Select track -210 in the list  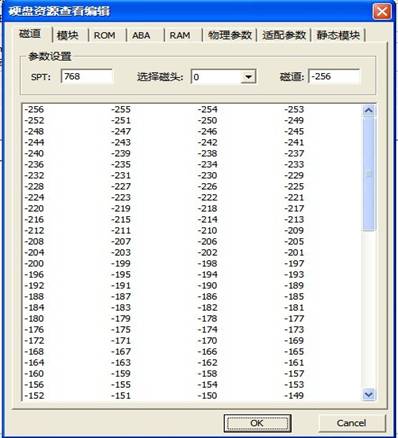pos(207,230)
